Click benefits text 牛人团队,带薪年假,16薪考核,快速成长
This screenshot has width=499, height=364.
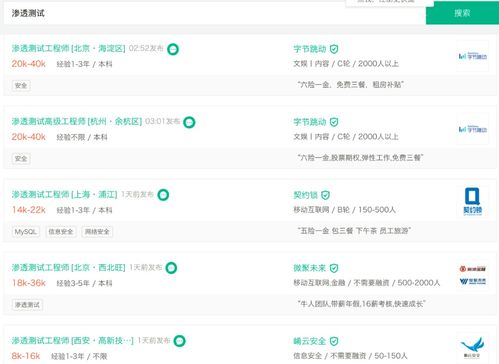click(361, 304)
